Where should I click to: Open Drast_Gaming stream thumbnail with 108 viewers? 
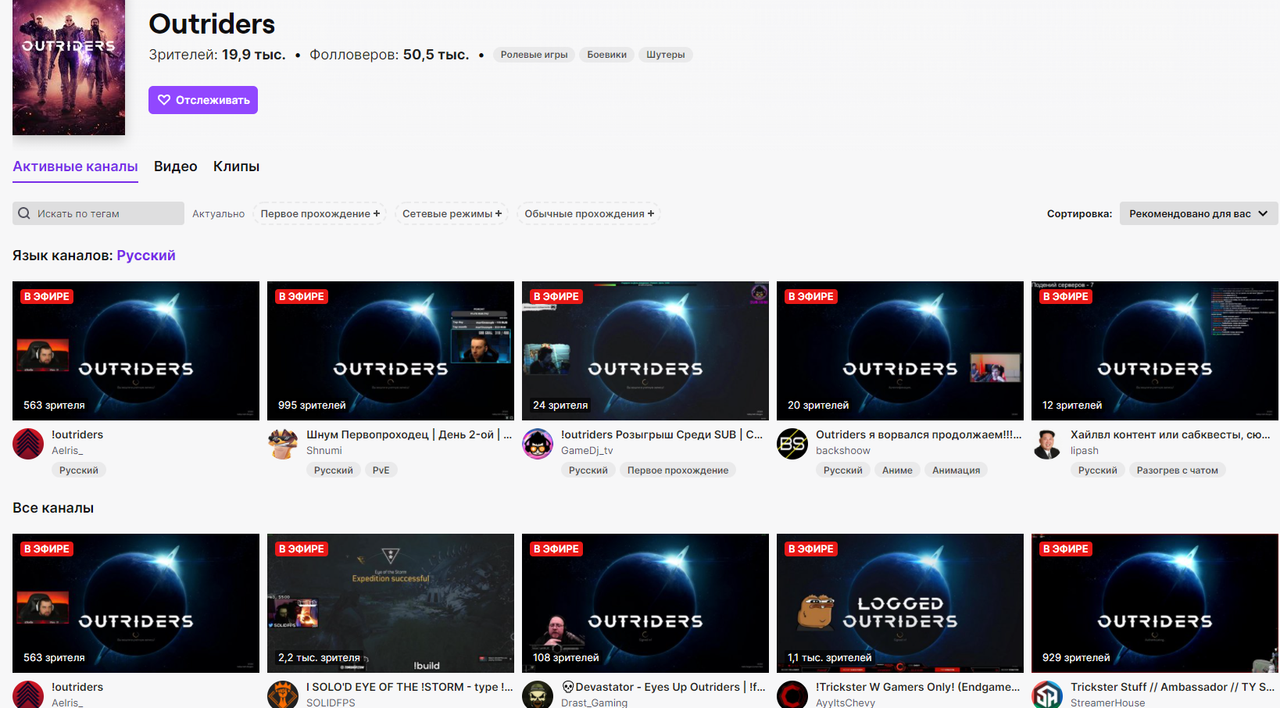(645, 603)
